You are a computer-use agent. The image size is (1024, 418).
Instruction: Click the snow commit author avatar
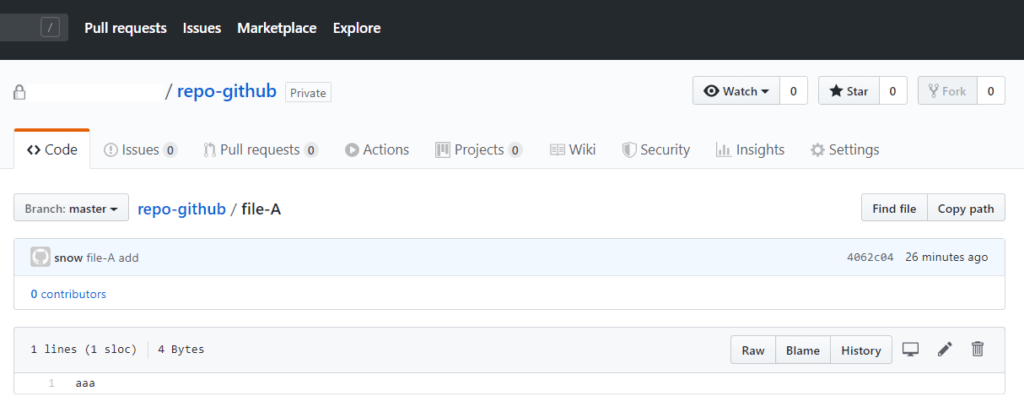pyautogui.click(x=40, y=257)
